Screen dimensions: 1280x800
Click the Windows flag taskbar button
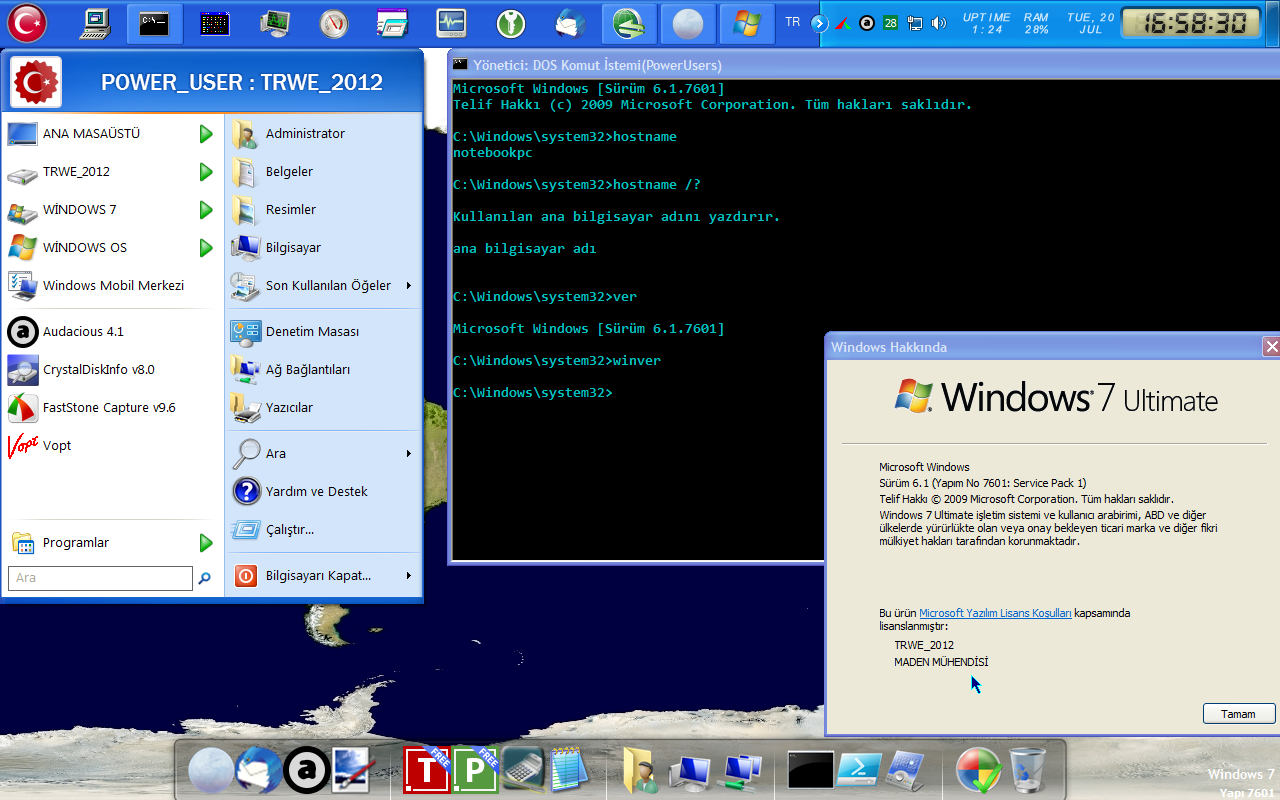click(x=746, y=23)
